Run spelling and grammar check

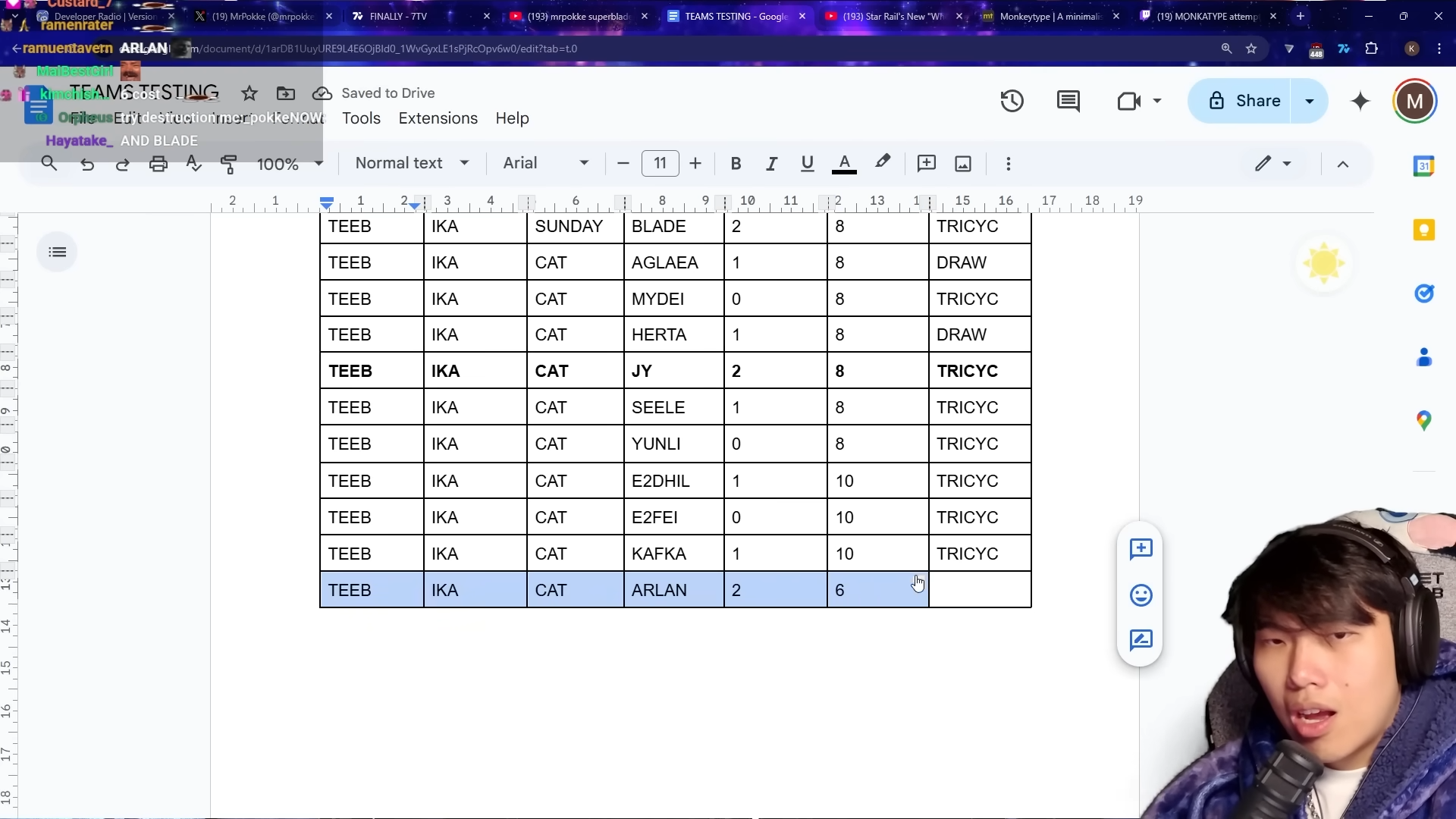click(x=193, y=164)
